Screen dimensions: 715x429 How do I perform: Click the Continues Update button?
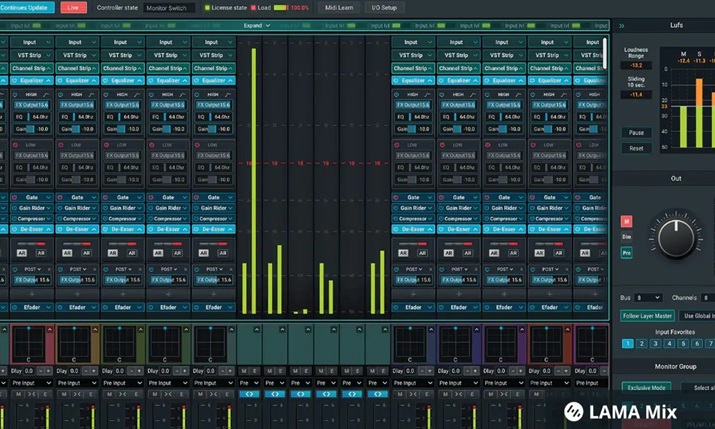[x=26, y=7]
